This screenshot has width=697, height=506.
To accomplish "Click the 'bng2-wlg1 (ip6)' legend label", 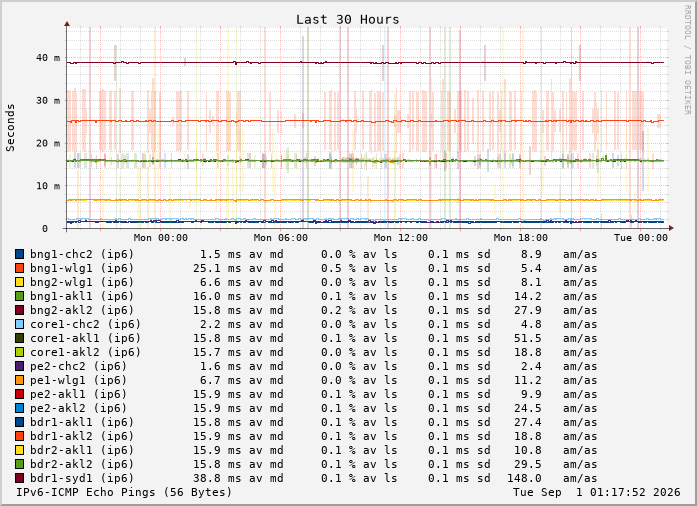I will point(82,282).
